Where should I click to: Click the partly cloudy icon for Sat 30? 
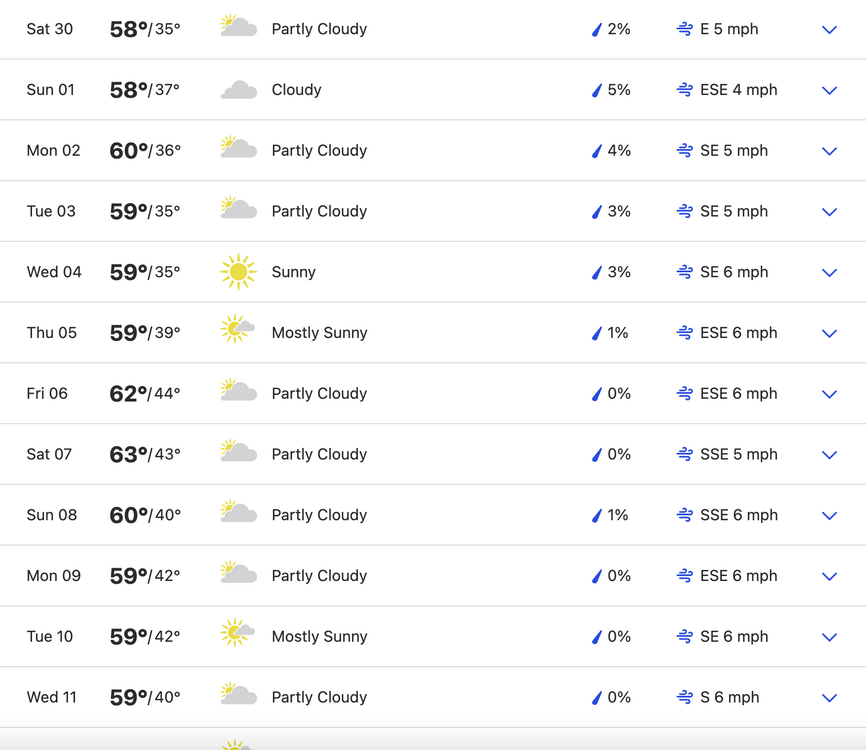coord(239,26)
